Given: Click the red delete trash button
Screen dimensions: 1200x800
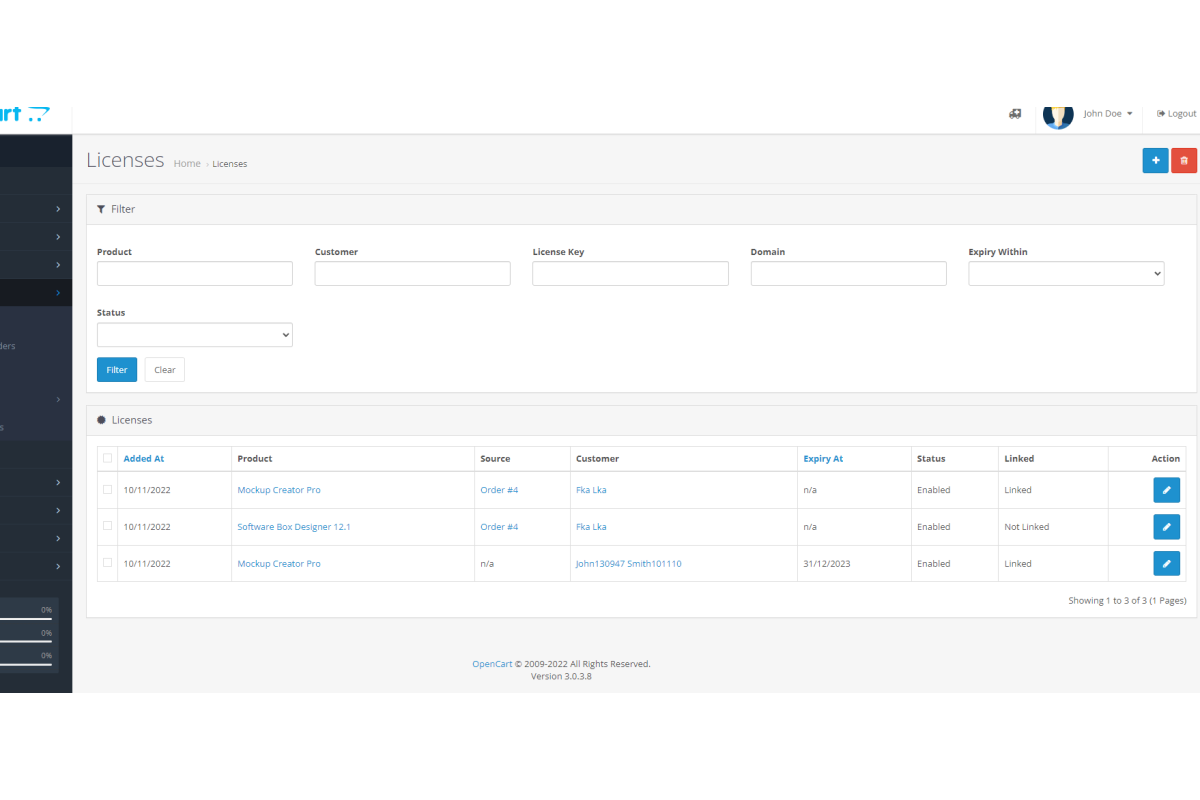Looking at the screenshot, I should tap(1184, 160).
